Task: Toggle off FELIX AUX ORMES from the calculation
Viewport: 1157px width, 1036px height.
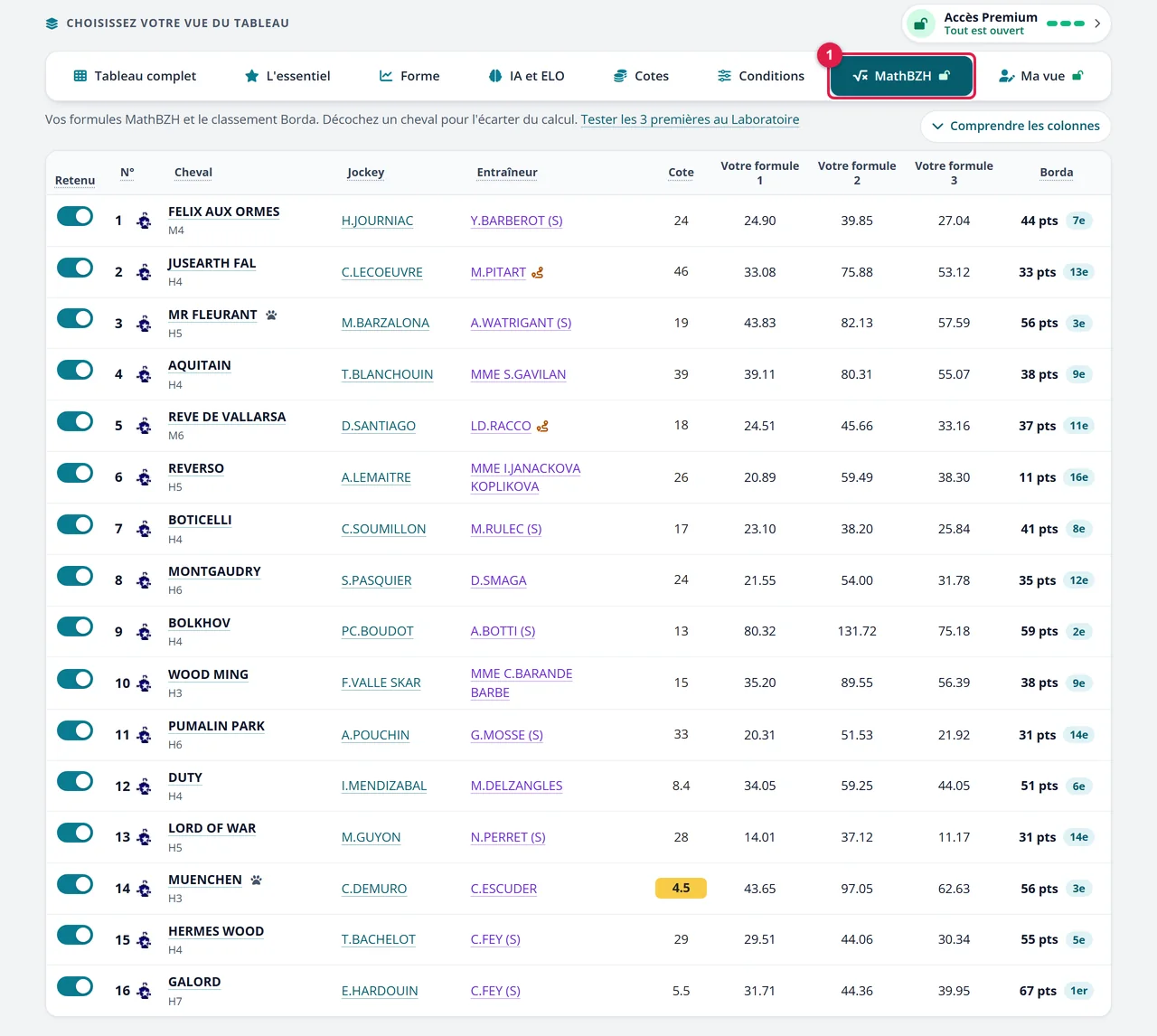Action: [x=75, y=216]
